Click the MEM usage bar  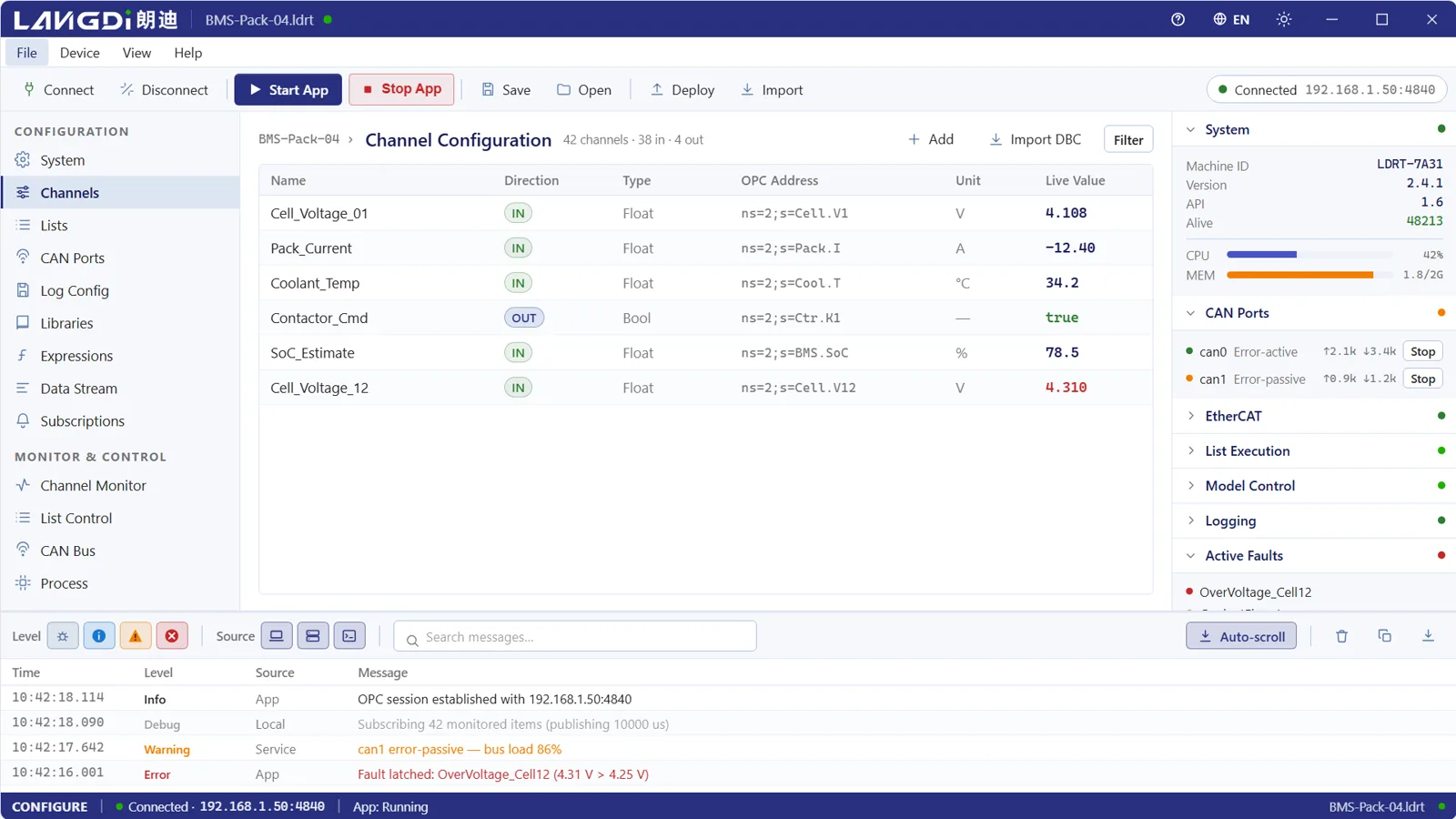(x=1309, y=275)
